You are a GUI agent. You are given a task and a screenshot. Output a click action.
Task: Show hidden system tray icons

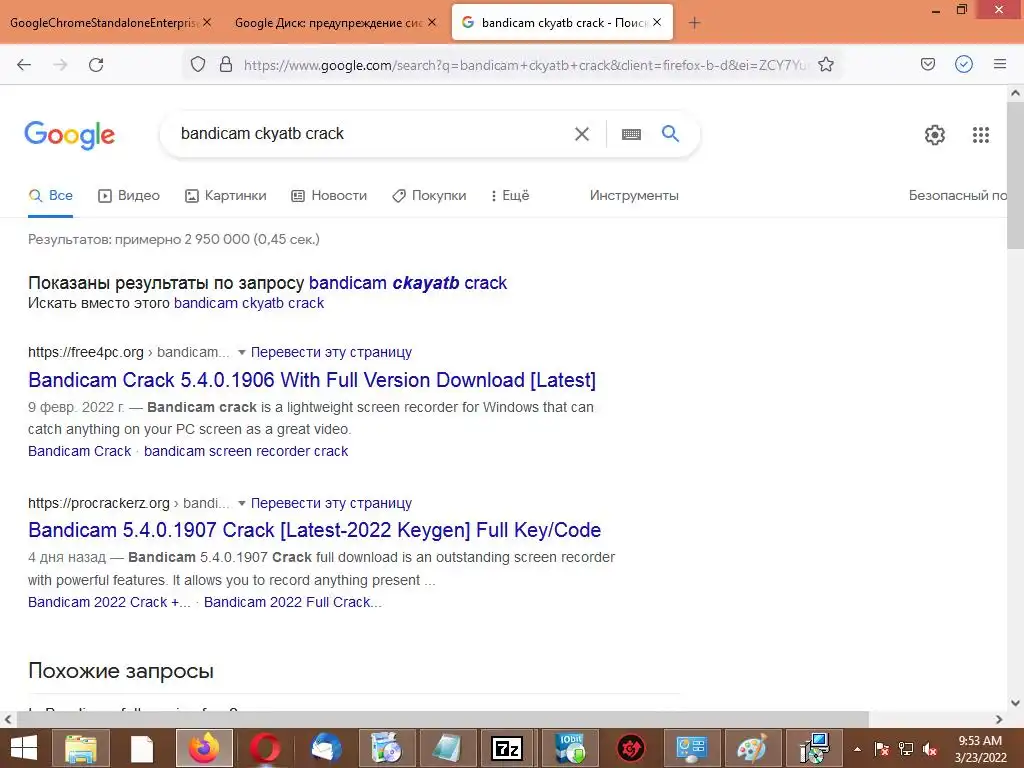click(857, 749)
